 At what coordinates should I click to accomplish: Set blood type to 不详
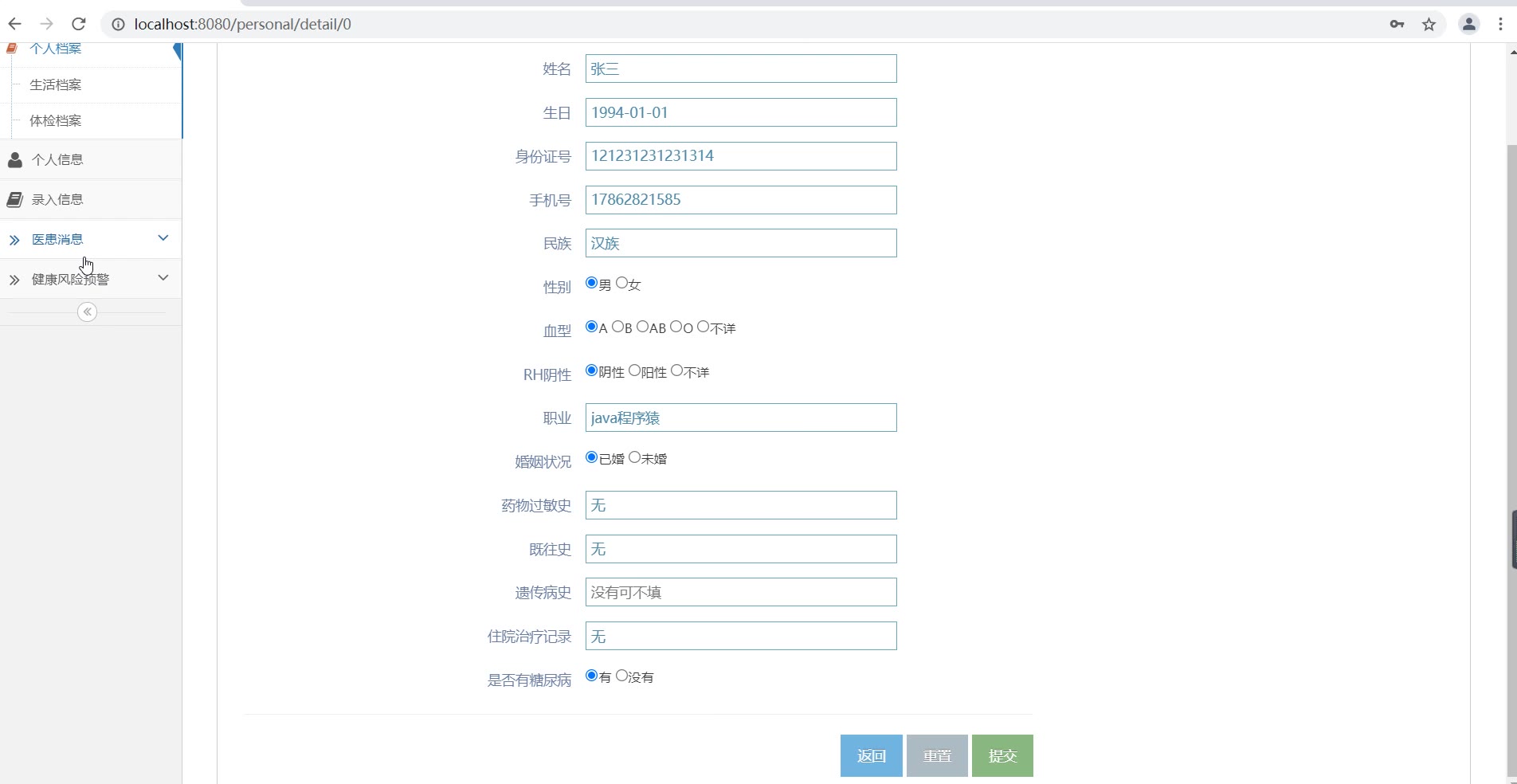click(703, 327)
